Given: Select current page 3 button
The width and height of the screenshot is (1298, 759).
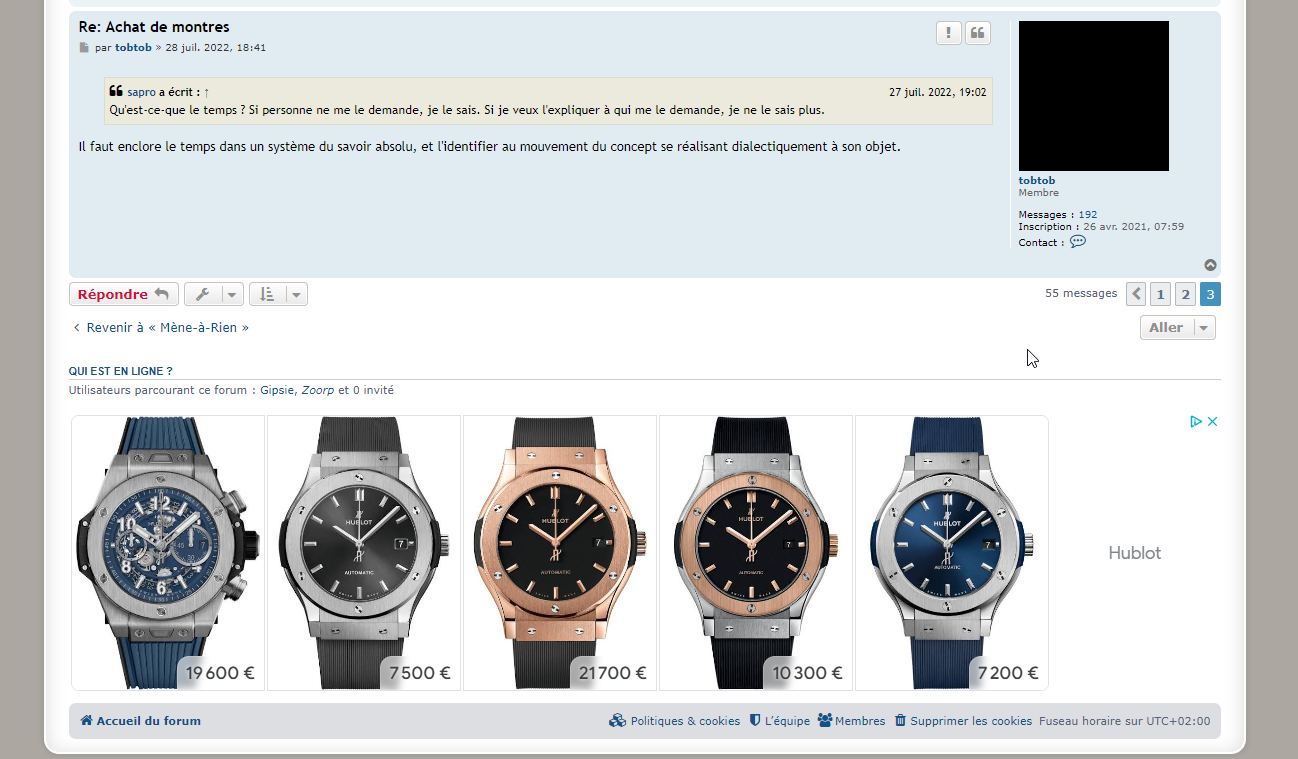Looking at the screenshot, I should click(1210, 294).
